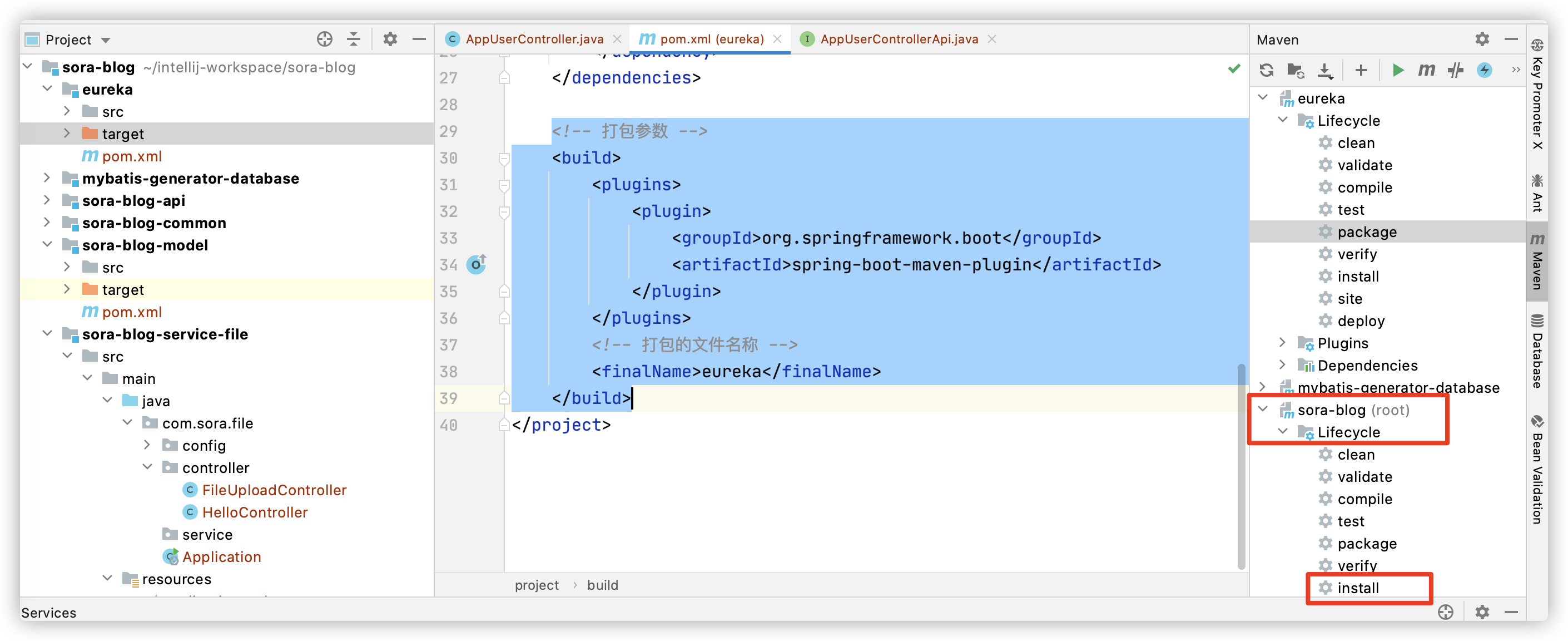
Task: Click override annotation gutter icon on line 34
Action: [x=476, y=264]
